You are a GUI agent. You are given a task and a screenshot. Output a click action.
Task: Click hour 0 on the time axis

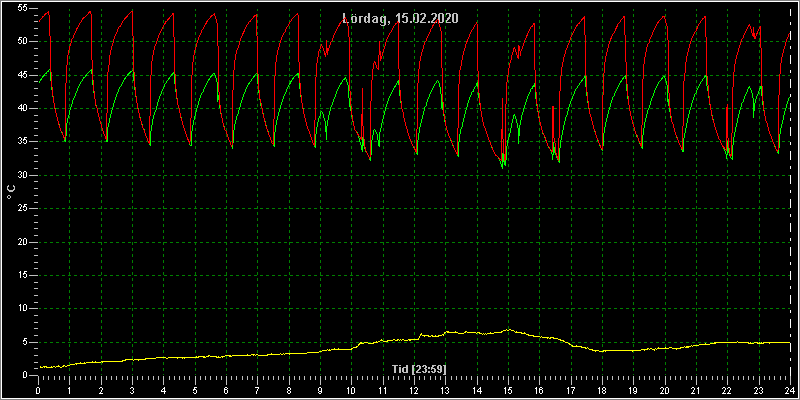(x=38, y=391)
